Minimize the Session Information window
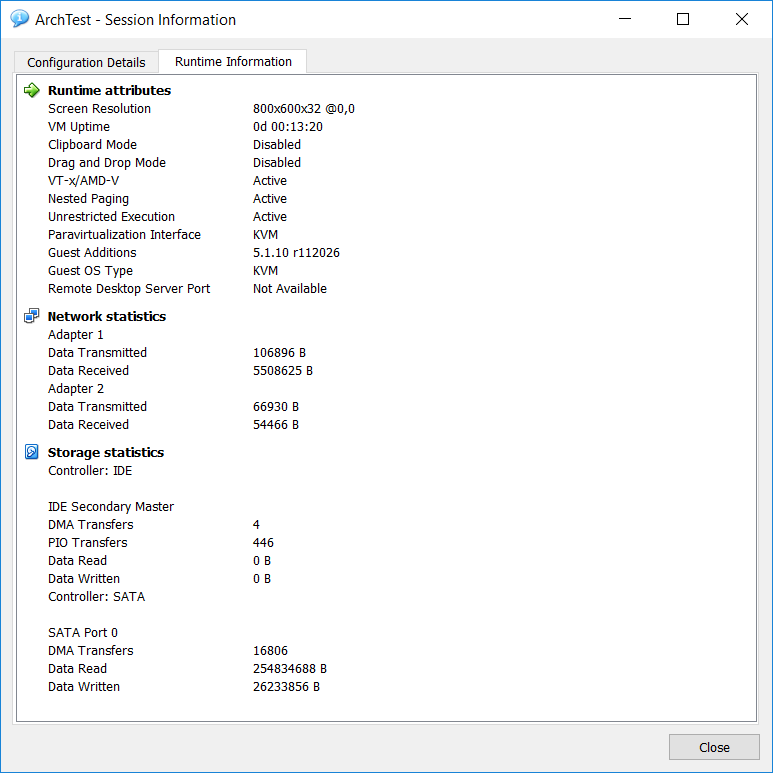This screenshot has width=773, height=773. pos(625,19)
